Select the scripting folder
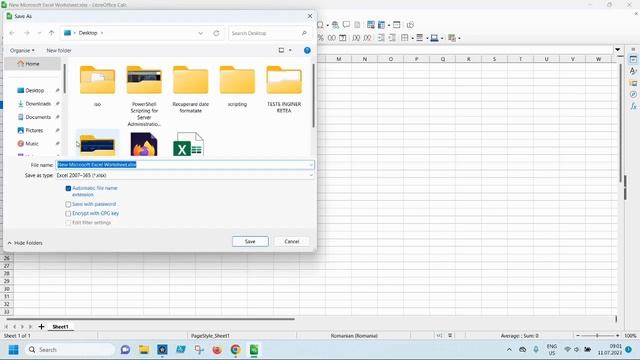Viewport: 640px width, 360px height. [x=237, y=86]
